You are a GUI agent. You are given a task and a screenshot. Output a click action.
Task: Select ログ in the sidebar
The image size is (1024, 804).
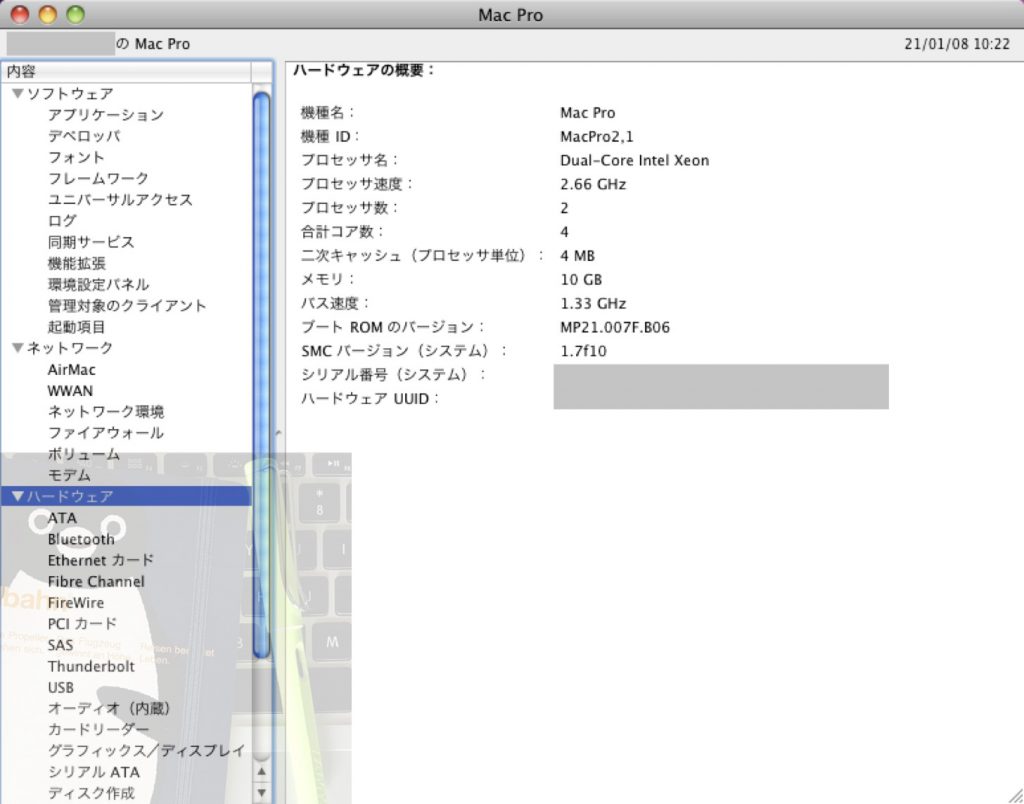point(62,221)
